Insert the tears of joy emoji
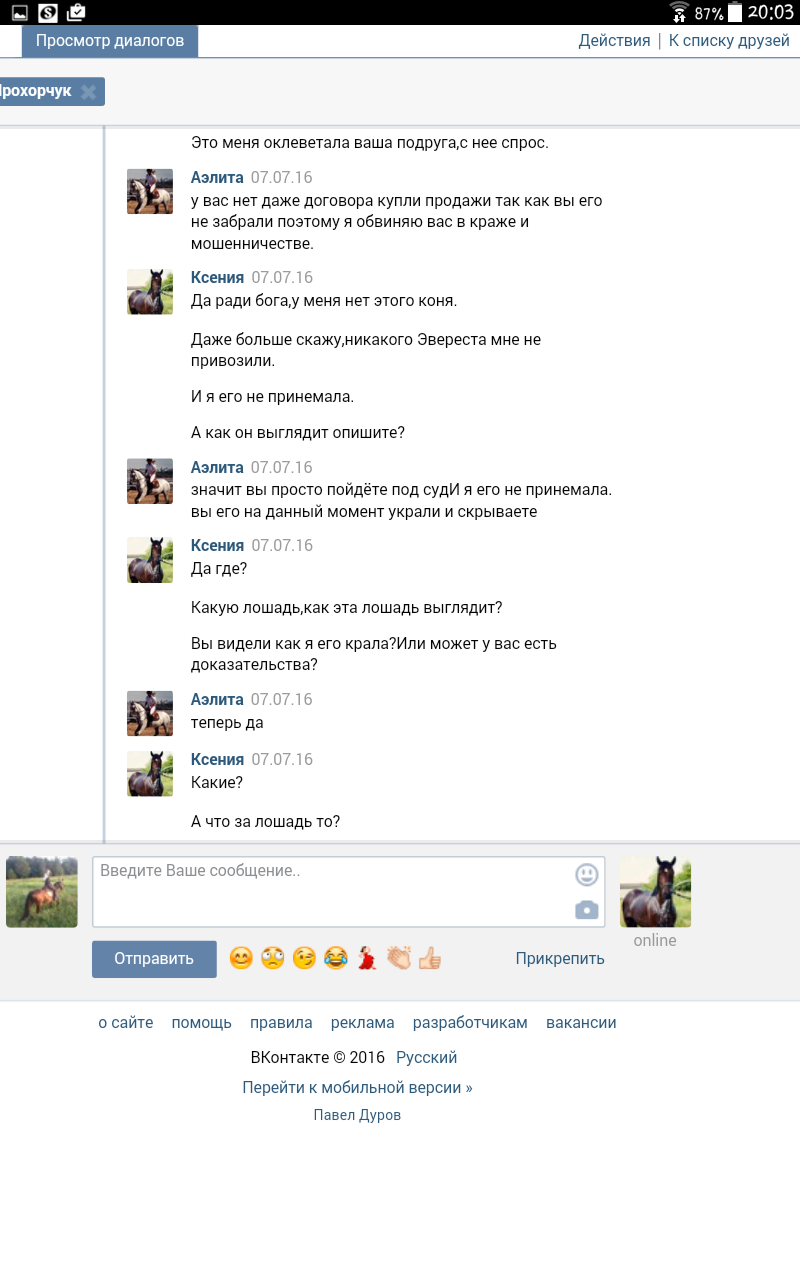Screen dimensions: 800x1280 [x=335, y=958]
